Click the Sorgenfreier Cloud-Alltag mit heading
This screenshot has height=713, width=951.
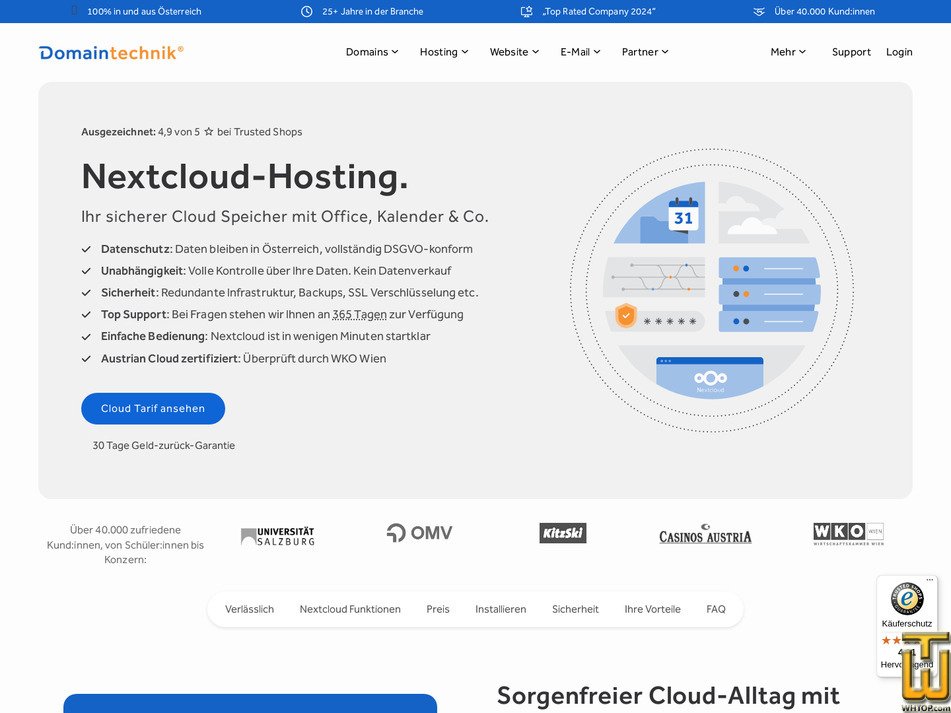click(668, 696)
